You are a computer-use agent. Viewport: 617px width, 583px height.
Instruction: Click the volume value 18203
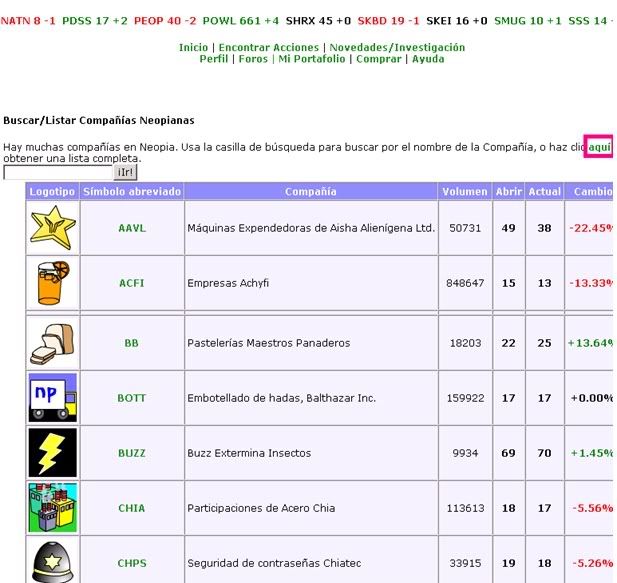coord(465,343)
